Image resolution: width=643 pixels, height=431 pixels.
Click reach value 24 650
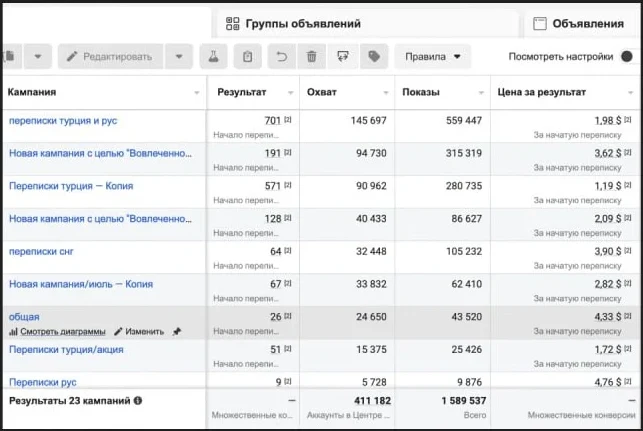click(x=371, y=317)
